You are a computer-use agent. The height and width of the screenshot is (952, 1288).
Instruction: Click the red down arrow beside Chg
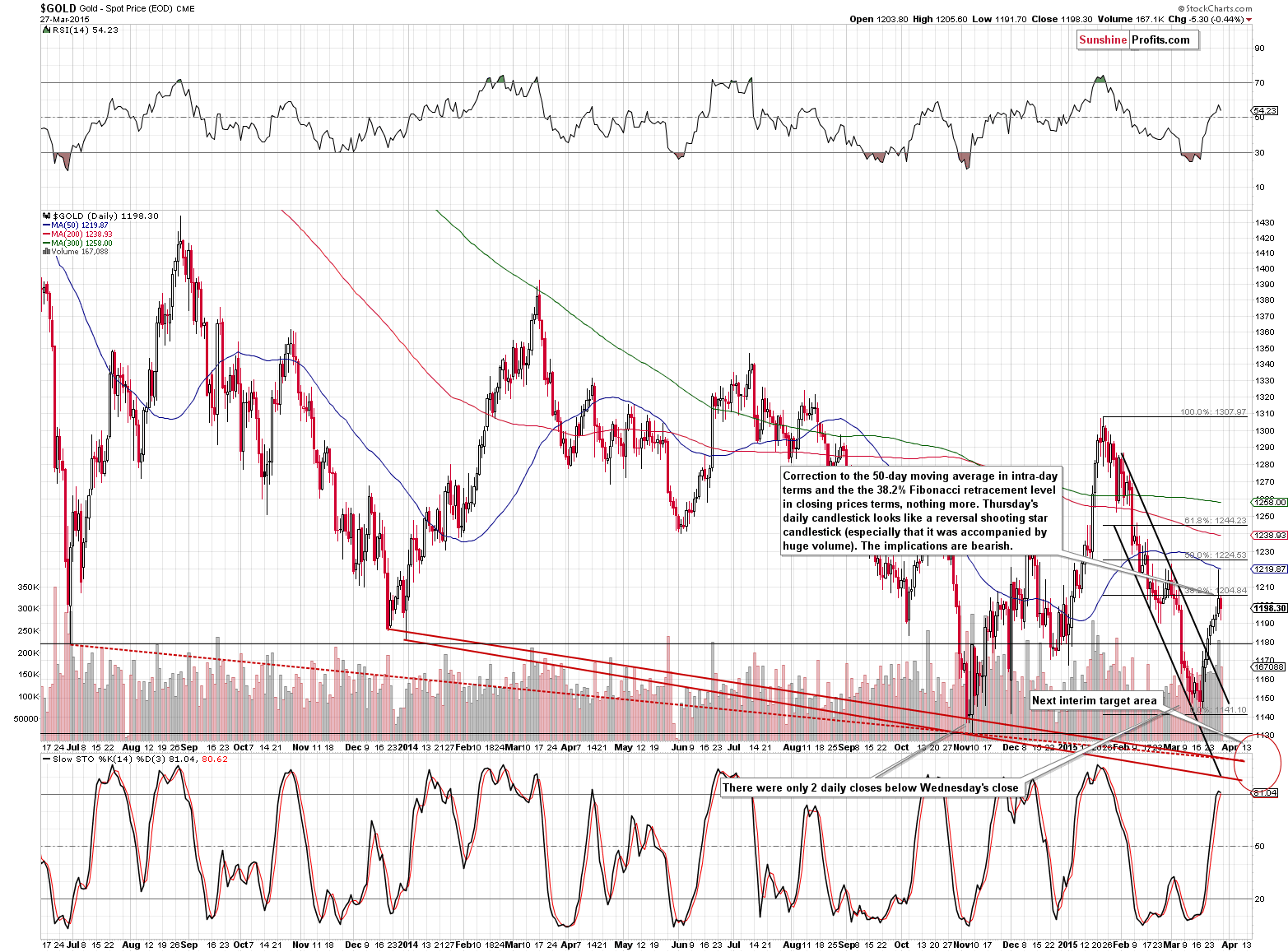[1249, 20]
